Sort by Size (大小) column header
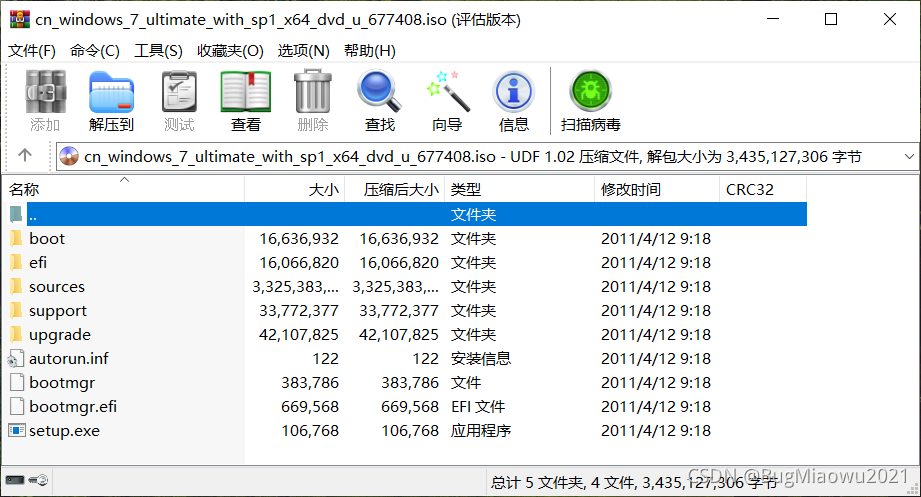 click(295, 189)
